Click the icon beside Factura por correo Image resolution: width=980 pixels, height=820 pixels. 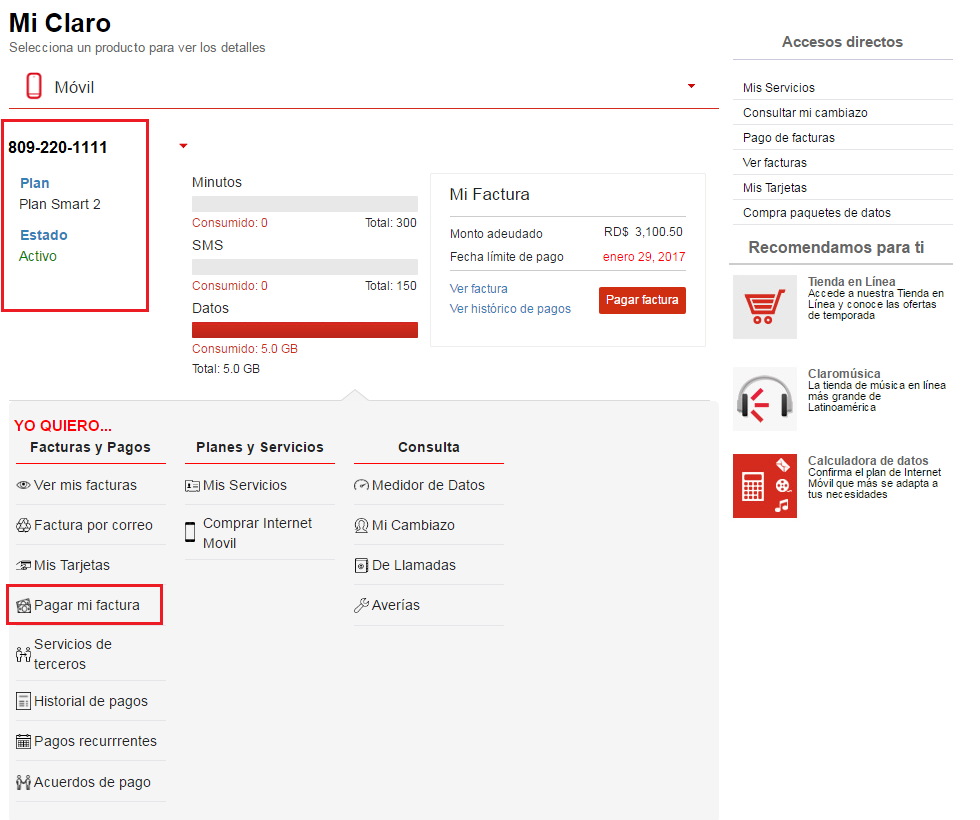pos(23,525)
